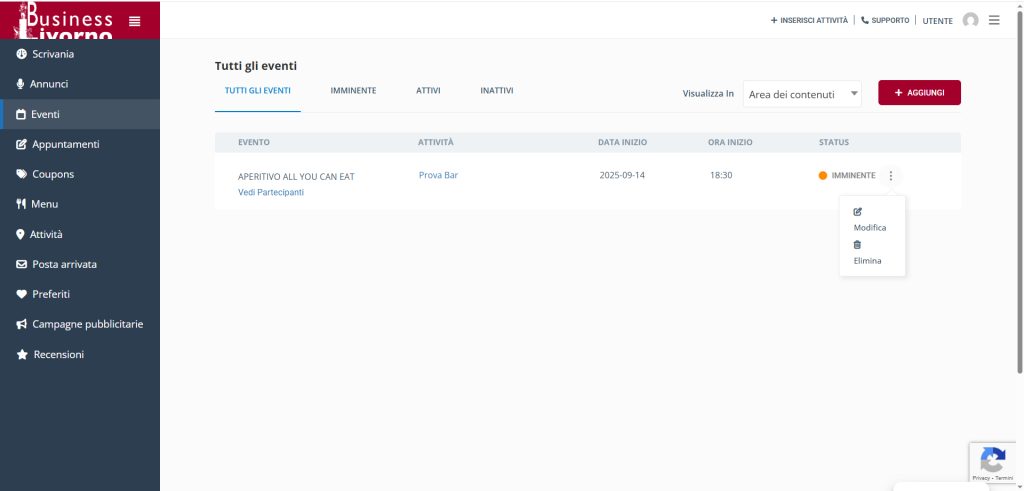Click the user avatar in top bar

(x=970, y=20)
